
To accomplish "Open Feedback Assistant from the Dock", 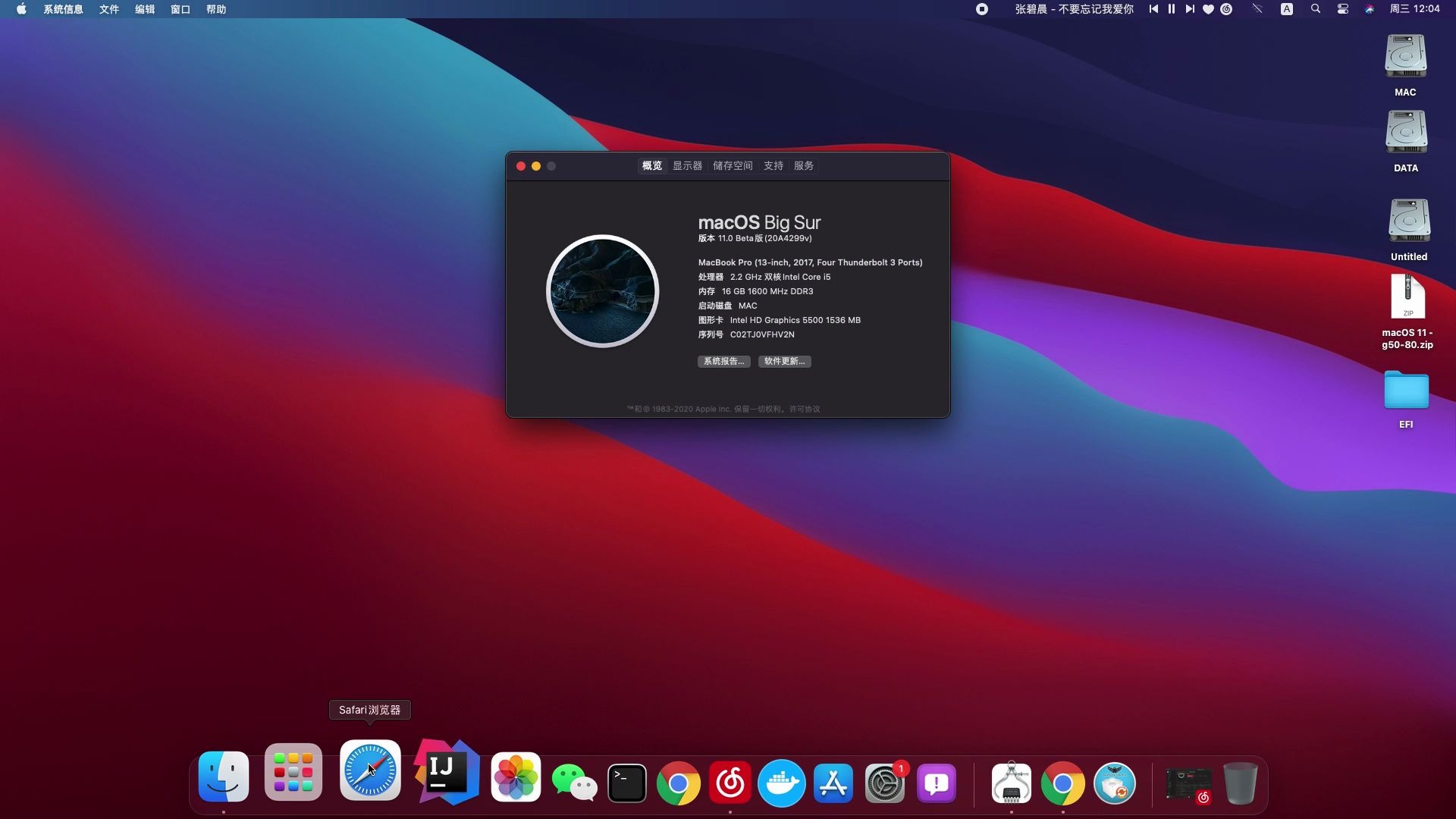I will coord(937,783).
